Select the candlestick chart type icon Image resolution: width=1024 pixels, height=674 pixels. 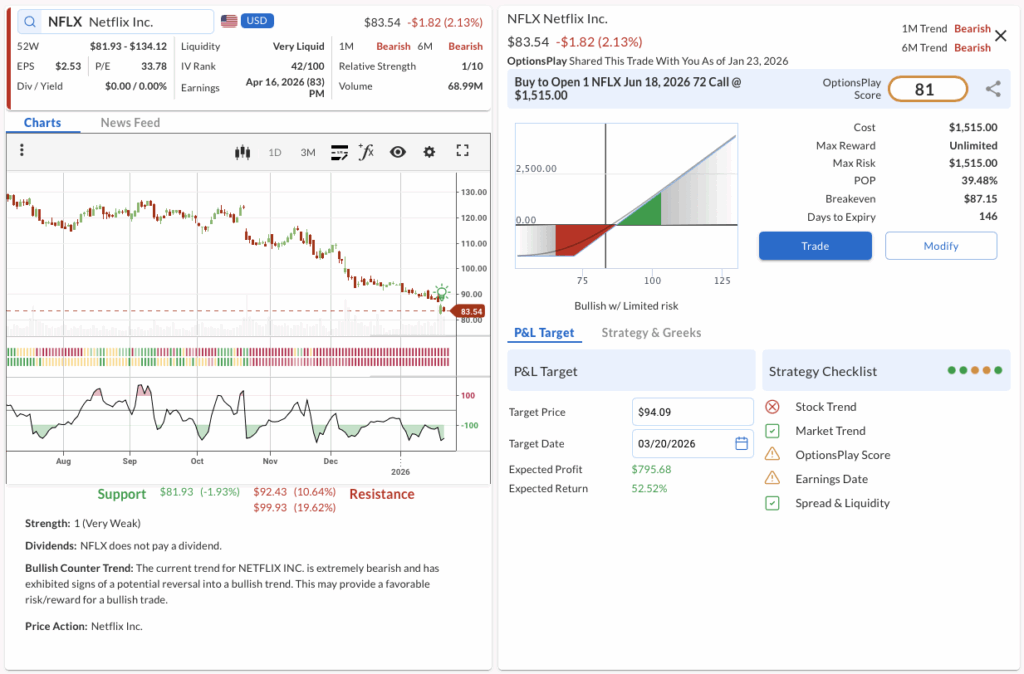point(241,152)
